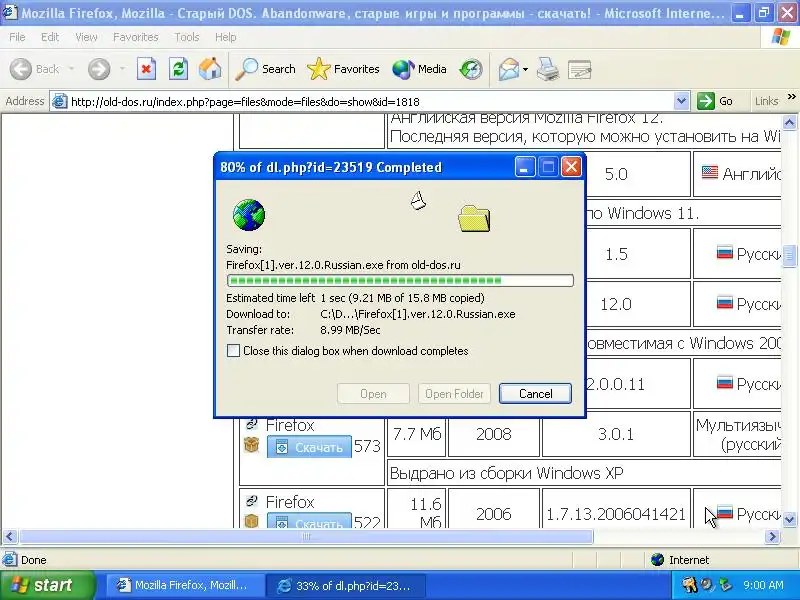
Task: Click Скачать button with count 573
Action: [x=309, y=447]
